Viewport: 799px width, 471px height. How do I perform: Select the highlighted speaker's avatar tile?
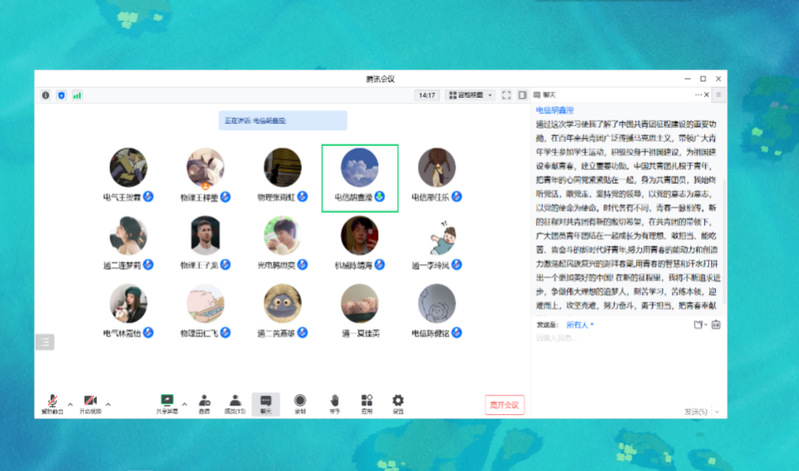point(360,166)
